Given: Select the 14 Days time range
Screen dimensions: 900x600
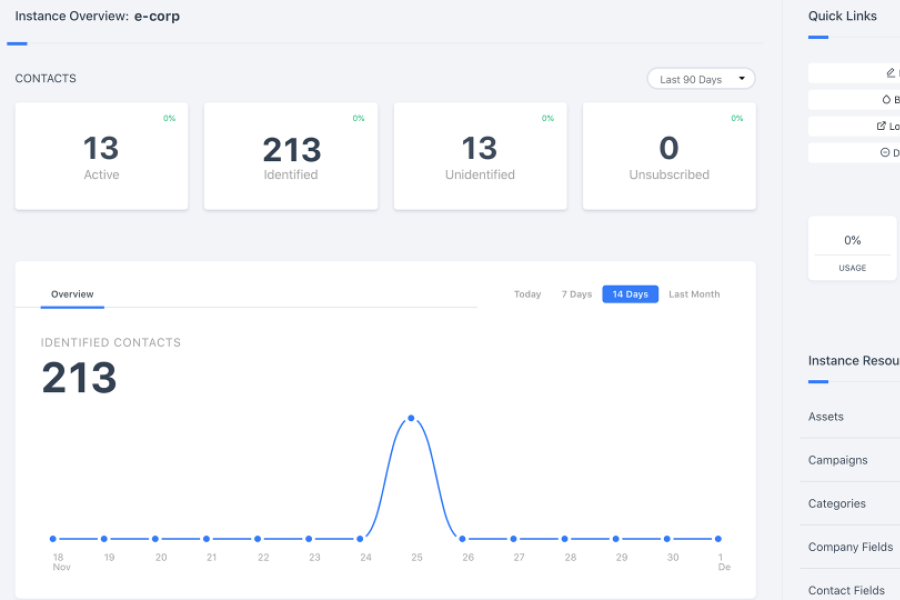Looking at the screenshot, I should [630, 294].
